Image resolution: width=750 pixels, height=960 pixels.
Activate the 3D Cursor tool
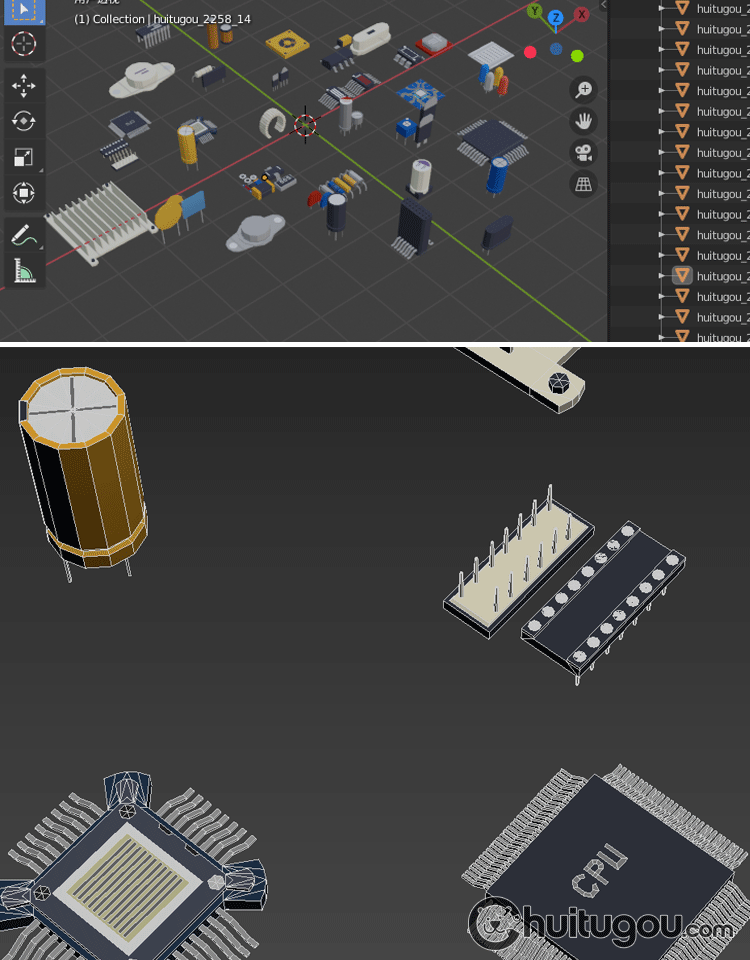23,44
